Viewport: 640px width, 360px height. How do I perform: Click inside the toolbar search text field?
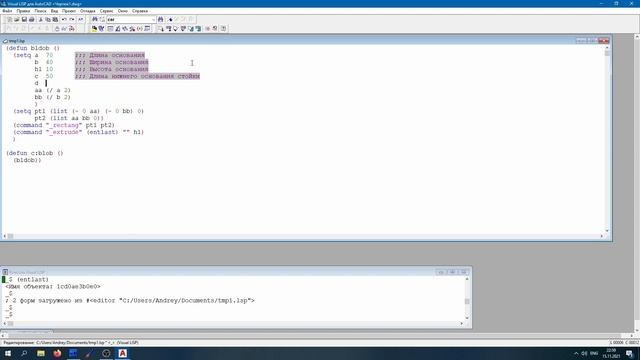point(129,20)
